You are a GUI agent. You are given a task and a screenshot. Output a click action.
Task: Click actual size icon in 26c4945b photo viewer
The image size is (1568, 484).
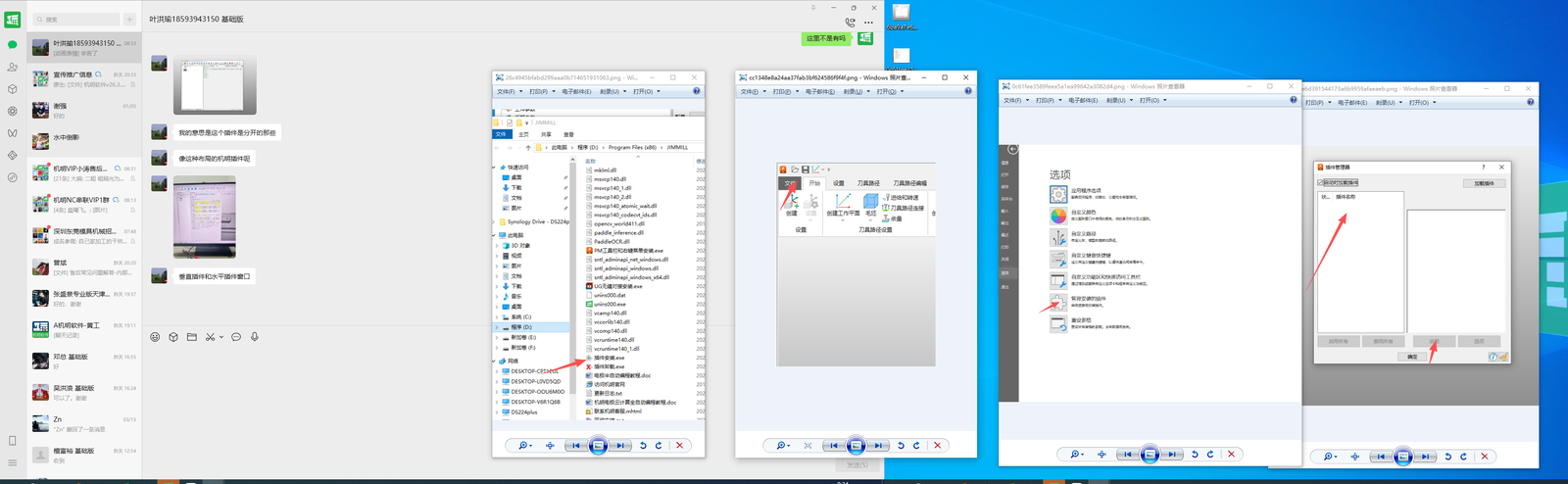(x=550, y=445)
